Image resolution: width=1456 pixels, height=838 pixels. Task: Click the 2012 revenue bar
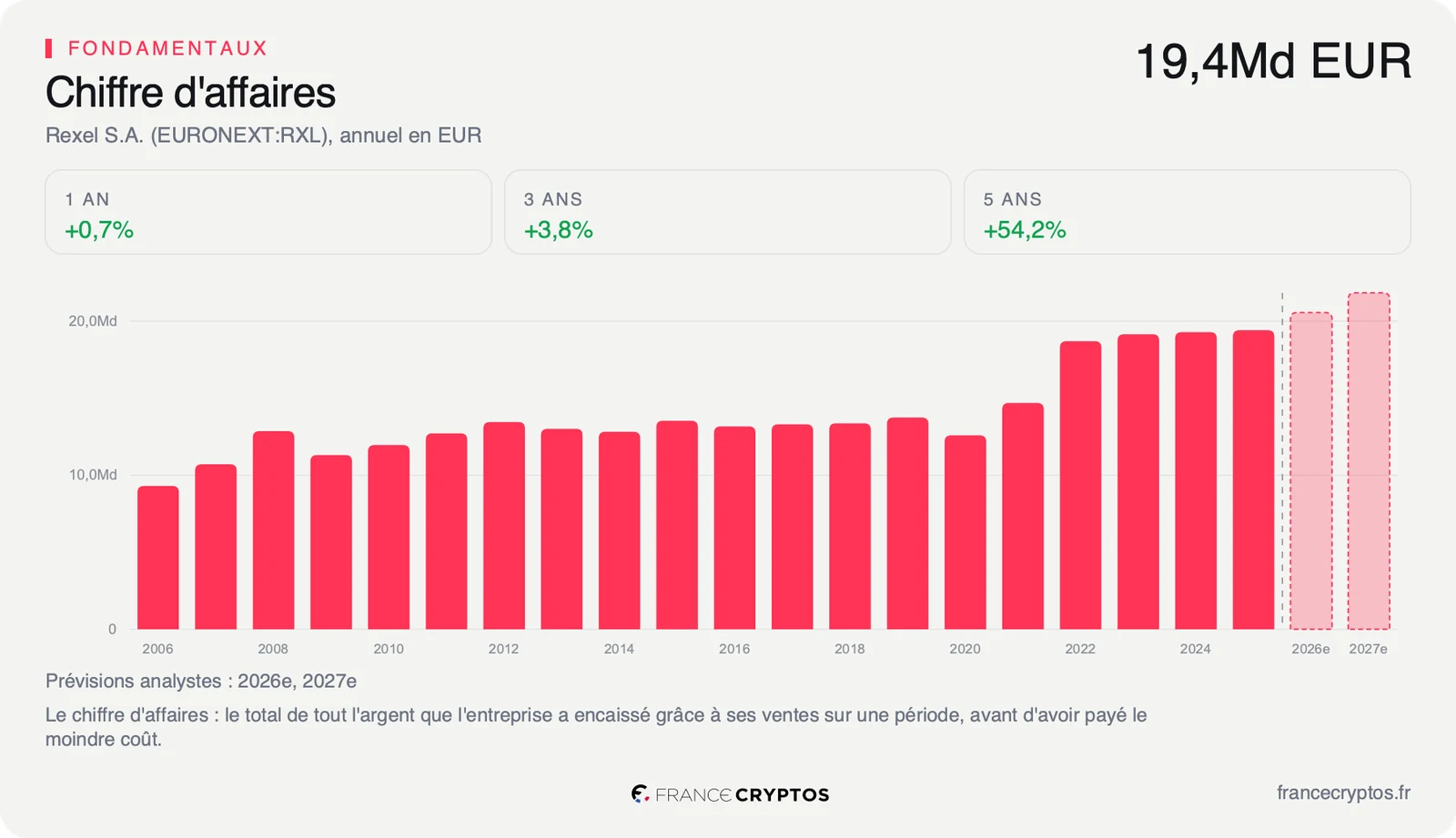pyautogui.click(x=504, y=526)
